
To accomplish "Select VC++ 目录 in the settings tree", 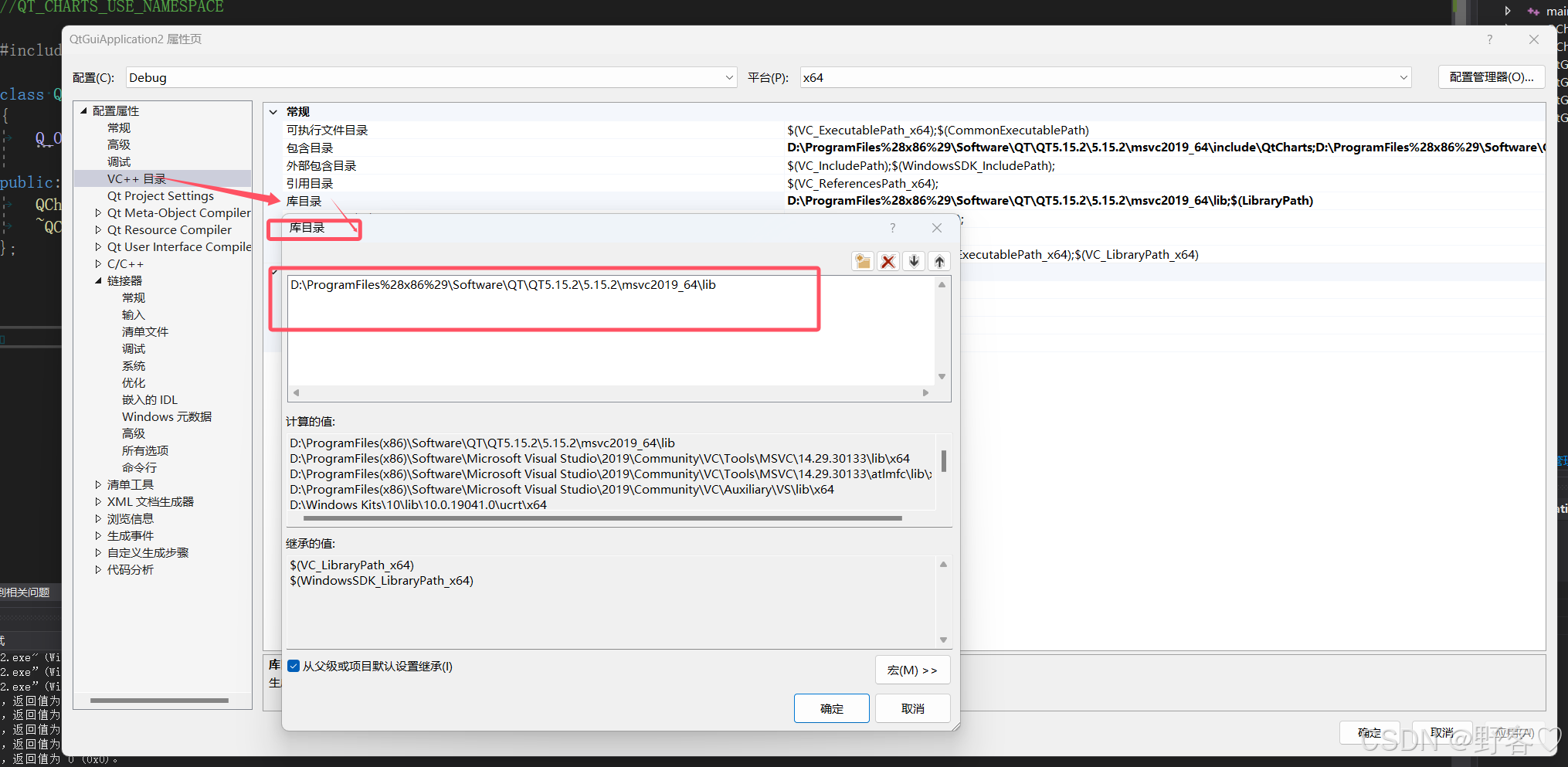I will tap(135, 178).
